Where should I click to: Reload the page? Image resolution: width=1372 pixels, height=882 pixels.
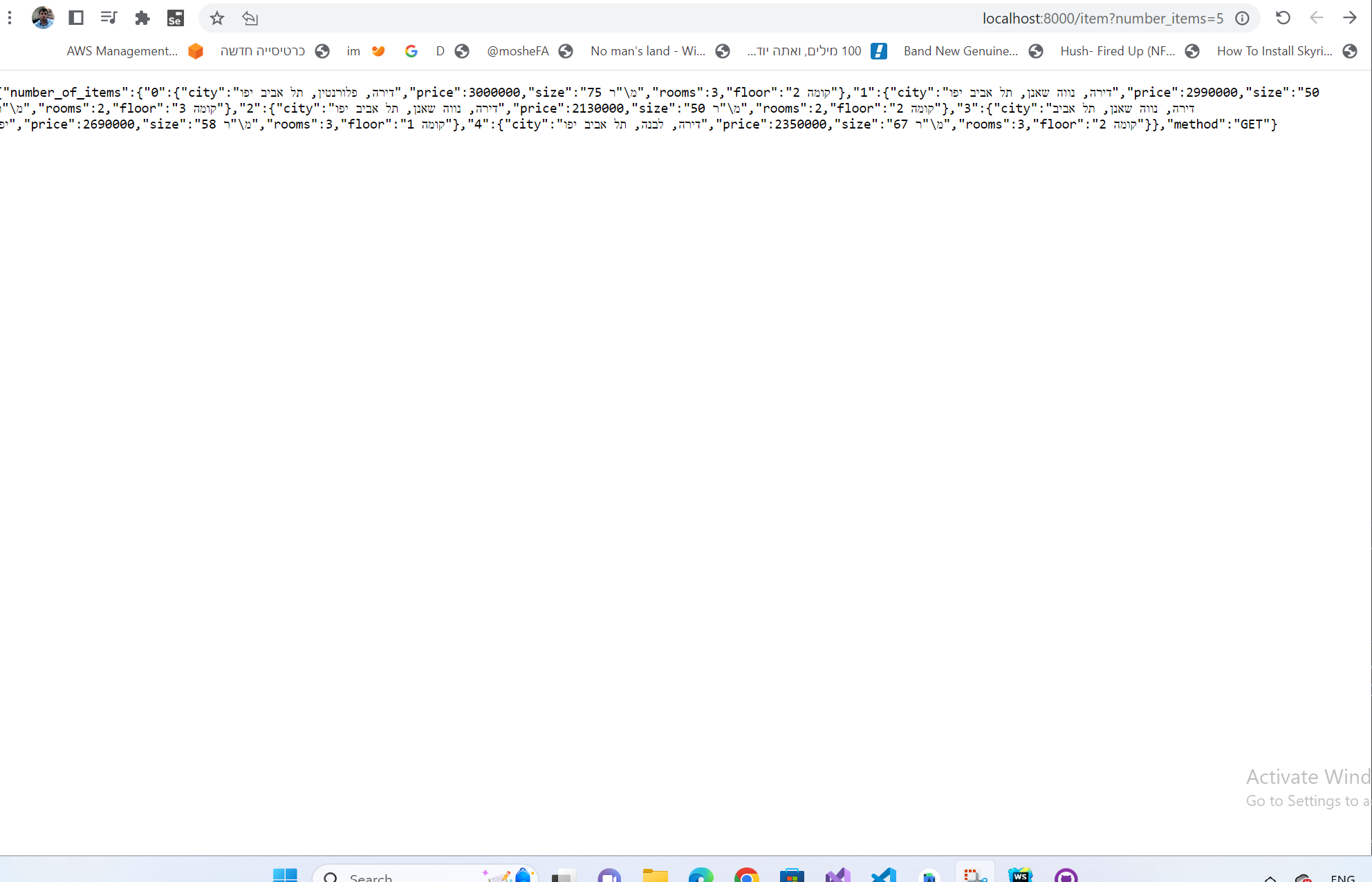click(x=1283, y=18)
